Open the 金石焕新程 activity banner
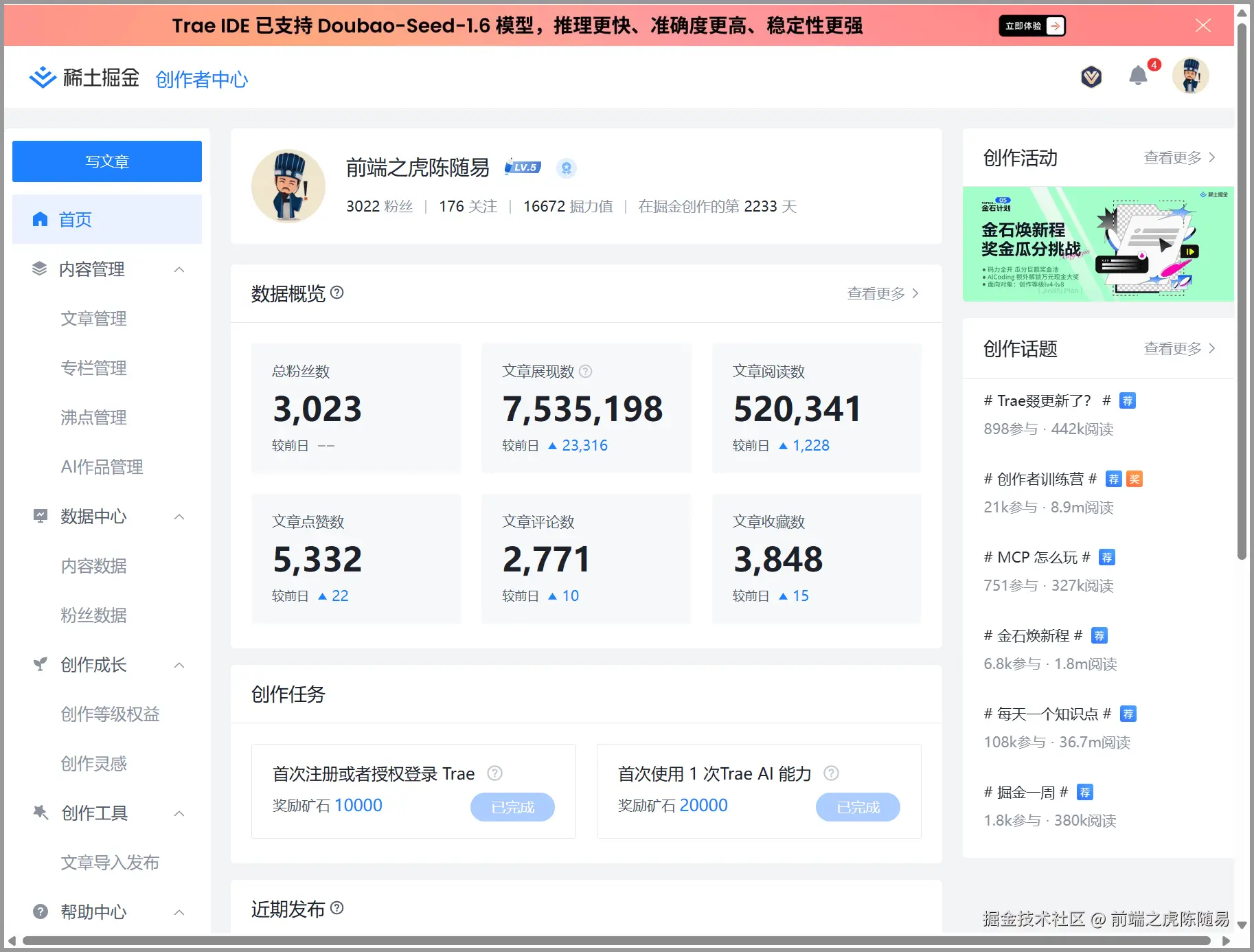Viewport: 1254px width, 952px height. (x=1098, y=244)
